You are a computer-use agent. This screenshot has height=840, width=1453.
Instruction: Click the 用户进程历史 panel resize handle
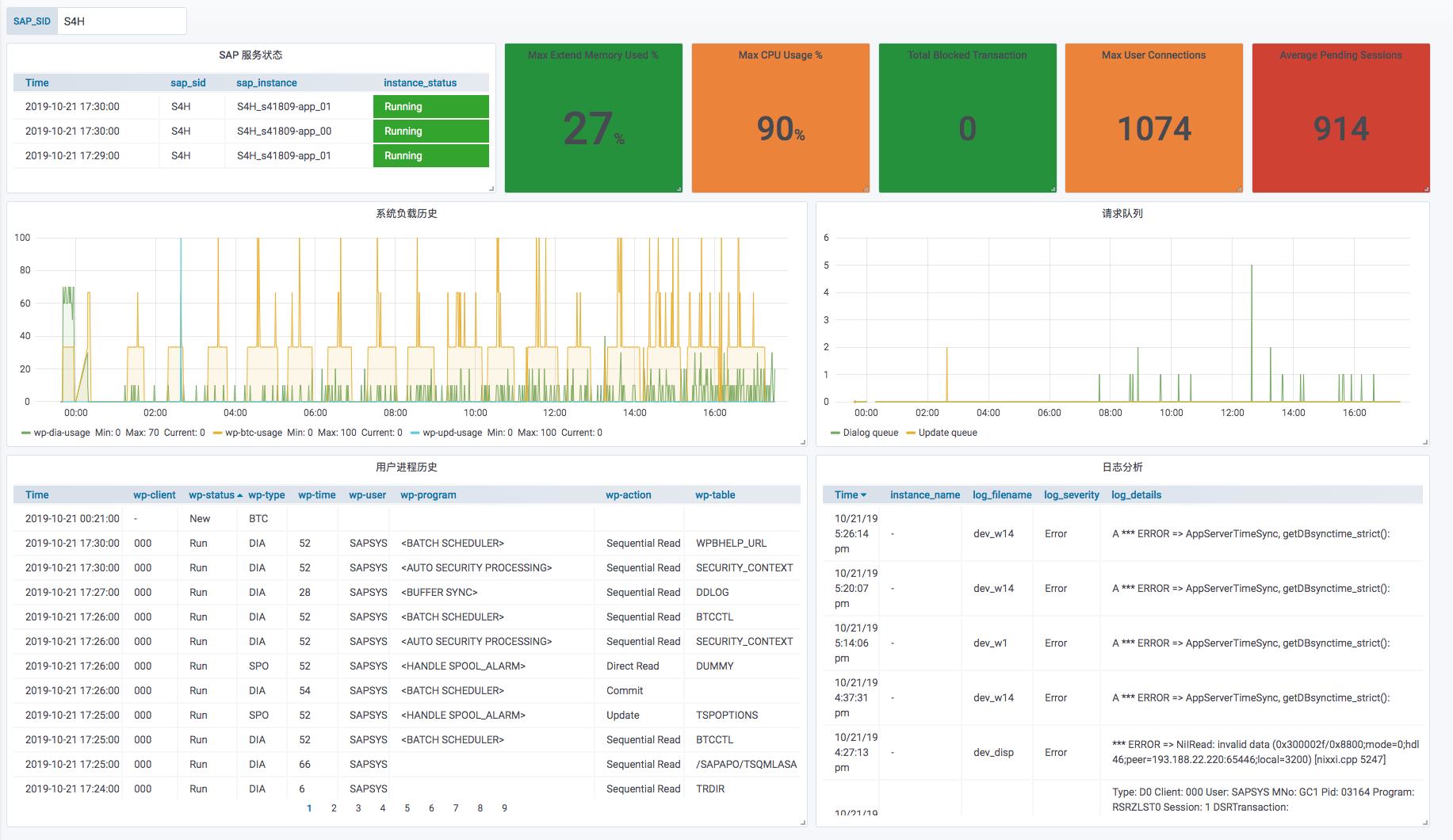point(803,823)
